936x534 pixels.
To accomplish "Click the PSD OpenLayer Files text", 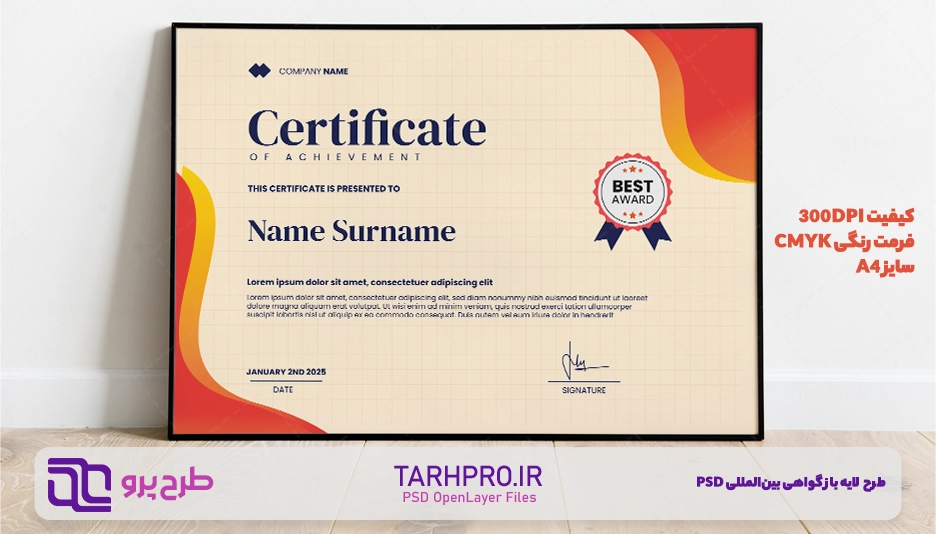I will (468, 497).
